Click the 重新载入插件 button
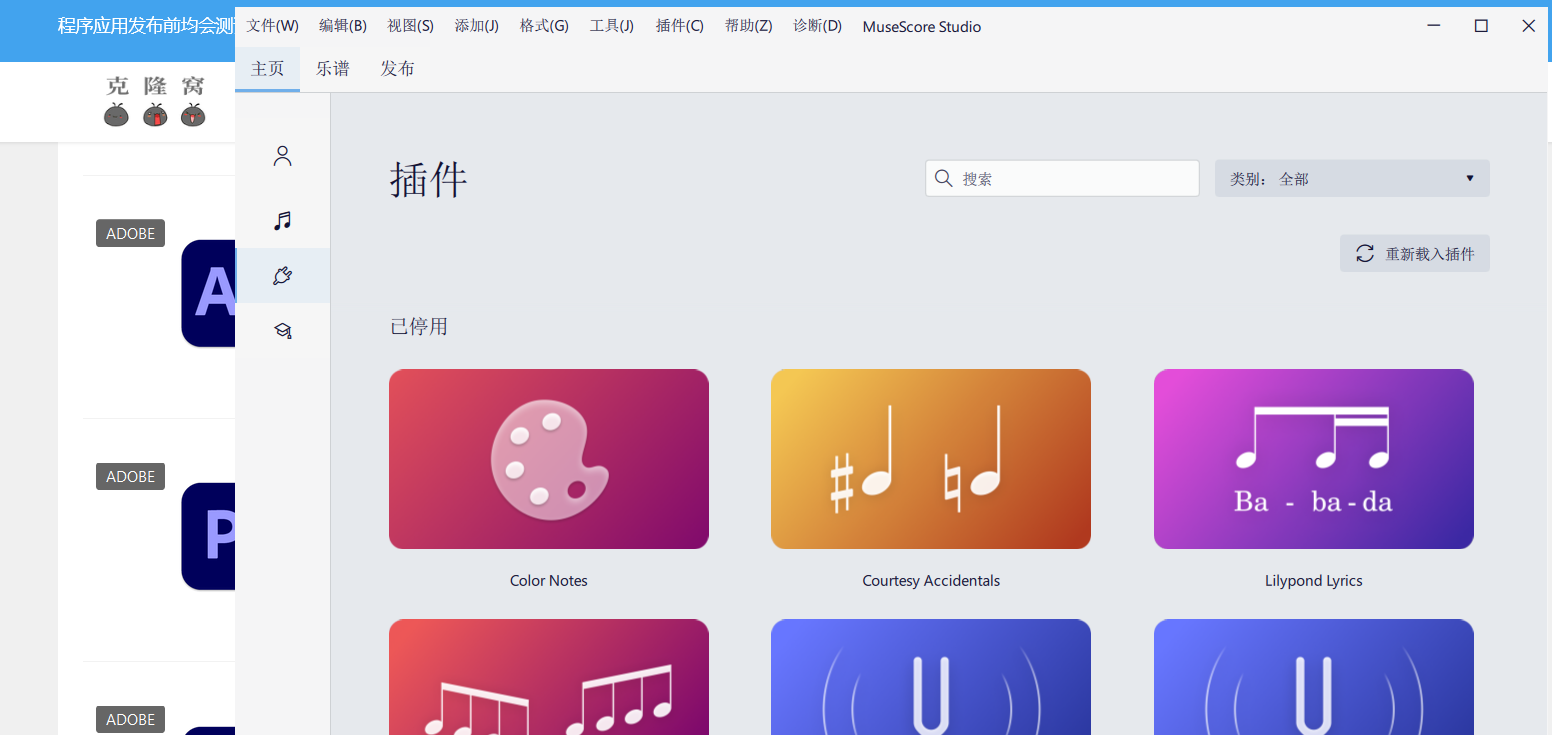The width and height of the screenshot is (1552, 735). 1415,253
